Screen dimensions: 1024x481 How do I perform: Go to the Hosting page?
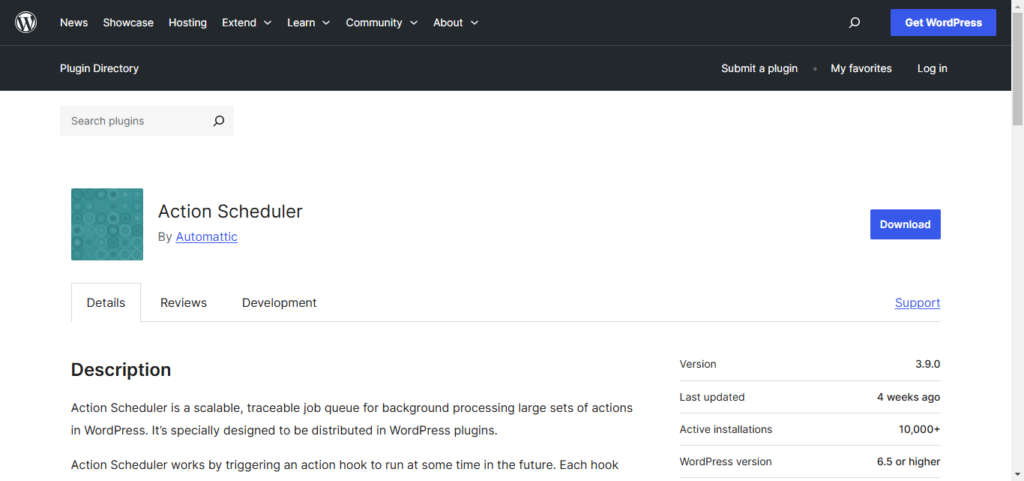click(x=187, y=22)
